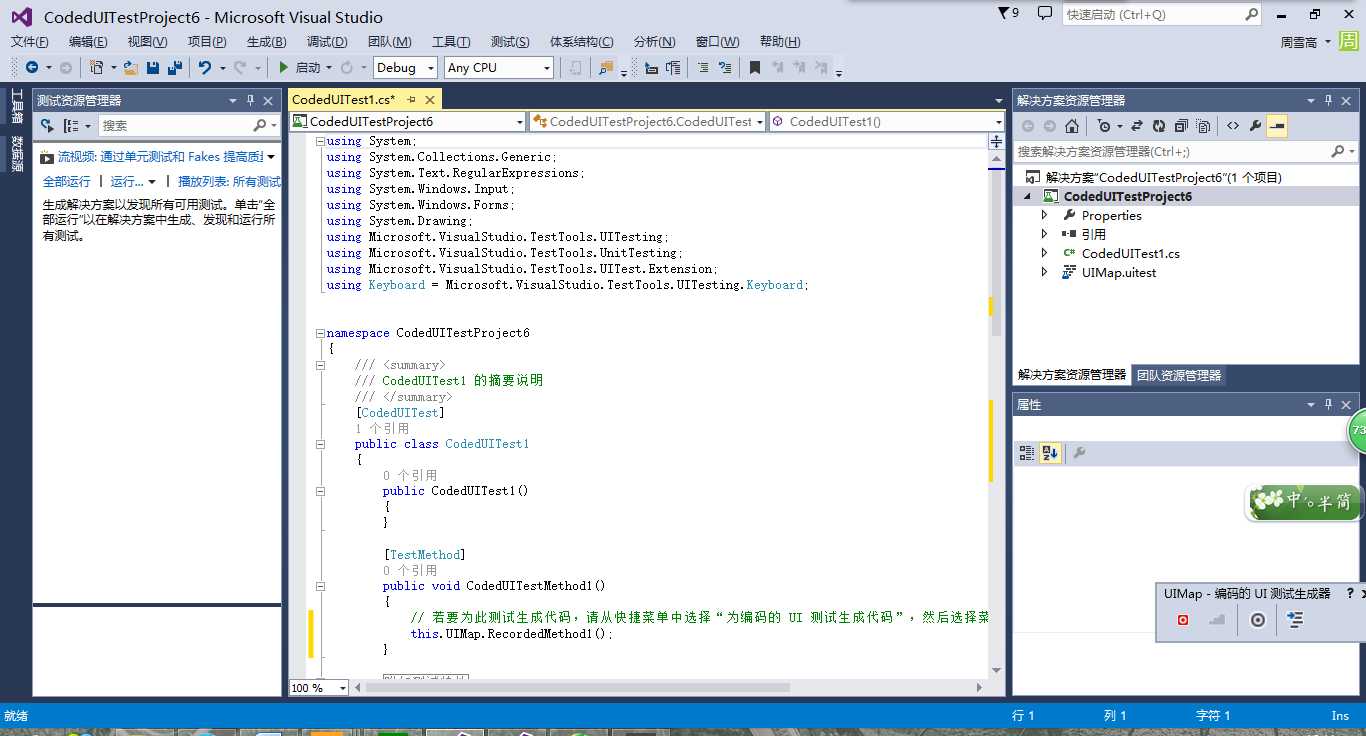Viewport: 1366px width, 736px height.
Task: Click the Find in Files toolbar icon
Action: coord(605,67)
